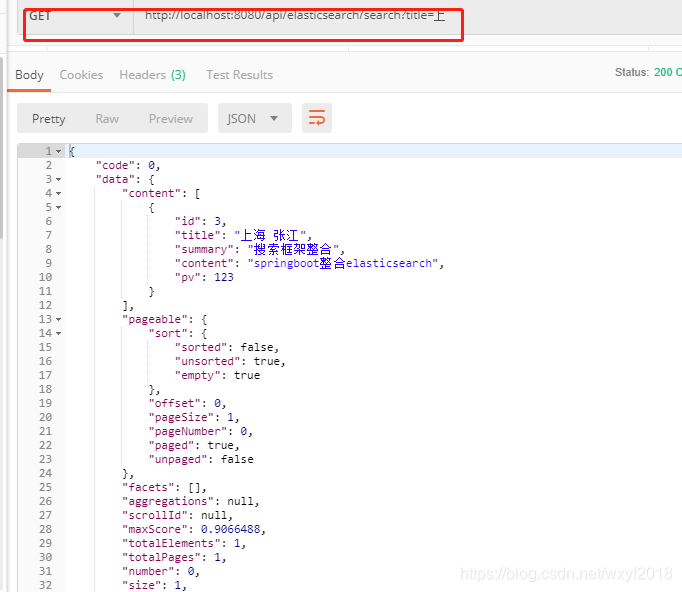Collapse the fold arrow at line 5
Viewport: 682px width, 592px height.
point(58,207)
